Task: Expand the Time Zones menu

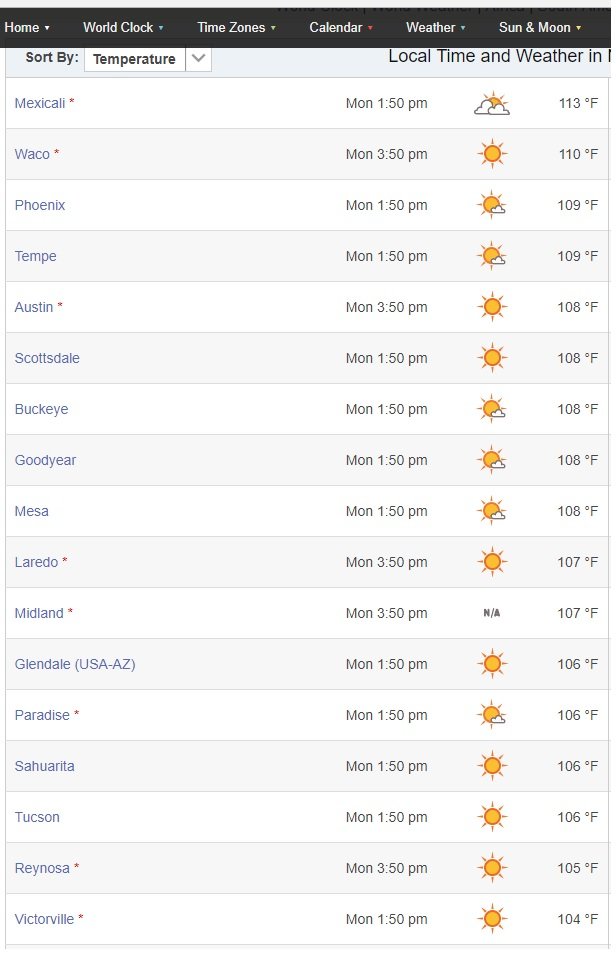Action: (x=238, y=28)
